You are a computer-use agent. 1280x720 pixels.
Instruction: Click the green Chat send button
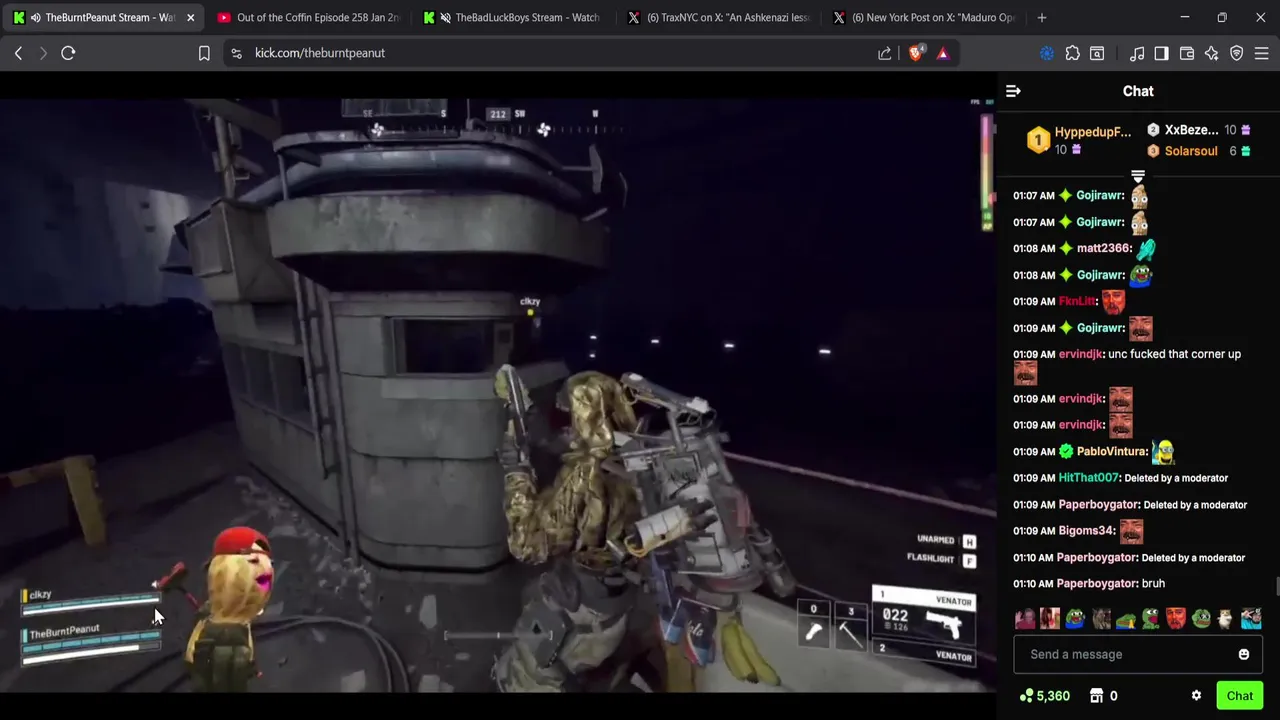(x=1240, y=696)
